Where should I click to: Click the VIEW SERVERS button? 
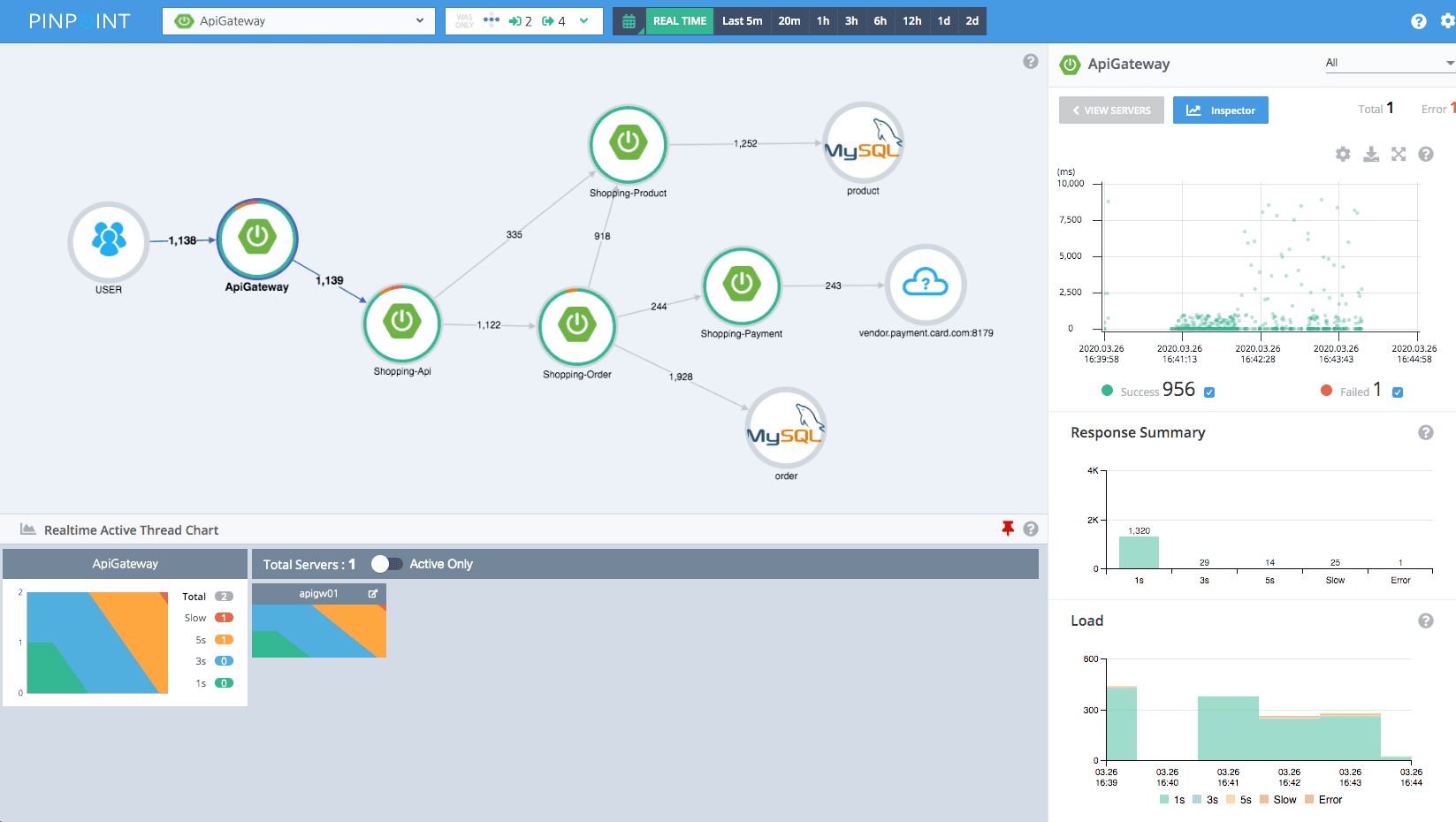click(1110, 110)
